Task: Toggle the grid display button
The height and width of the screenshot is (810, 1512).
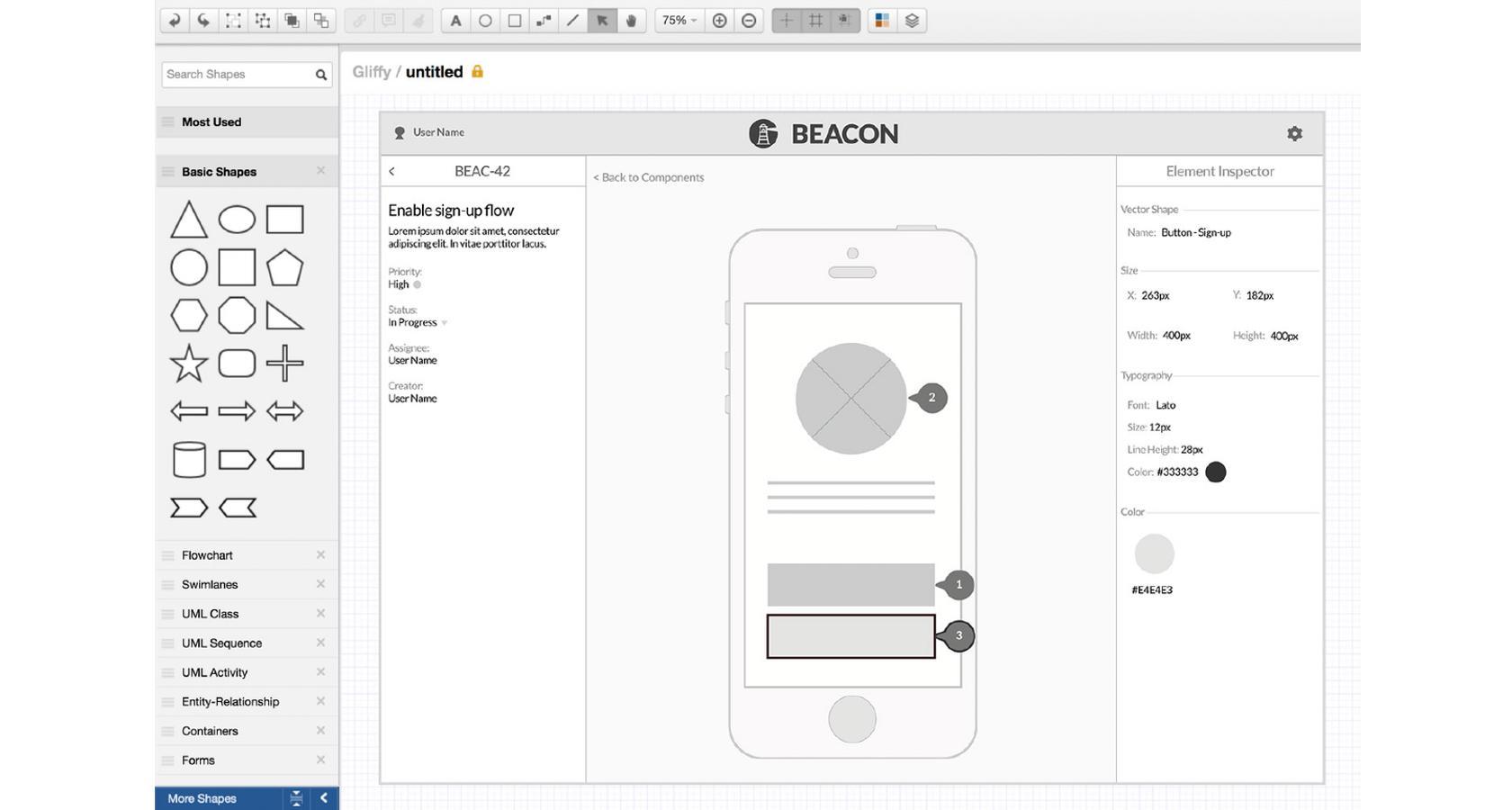Action: [x=815, y=21]
